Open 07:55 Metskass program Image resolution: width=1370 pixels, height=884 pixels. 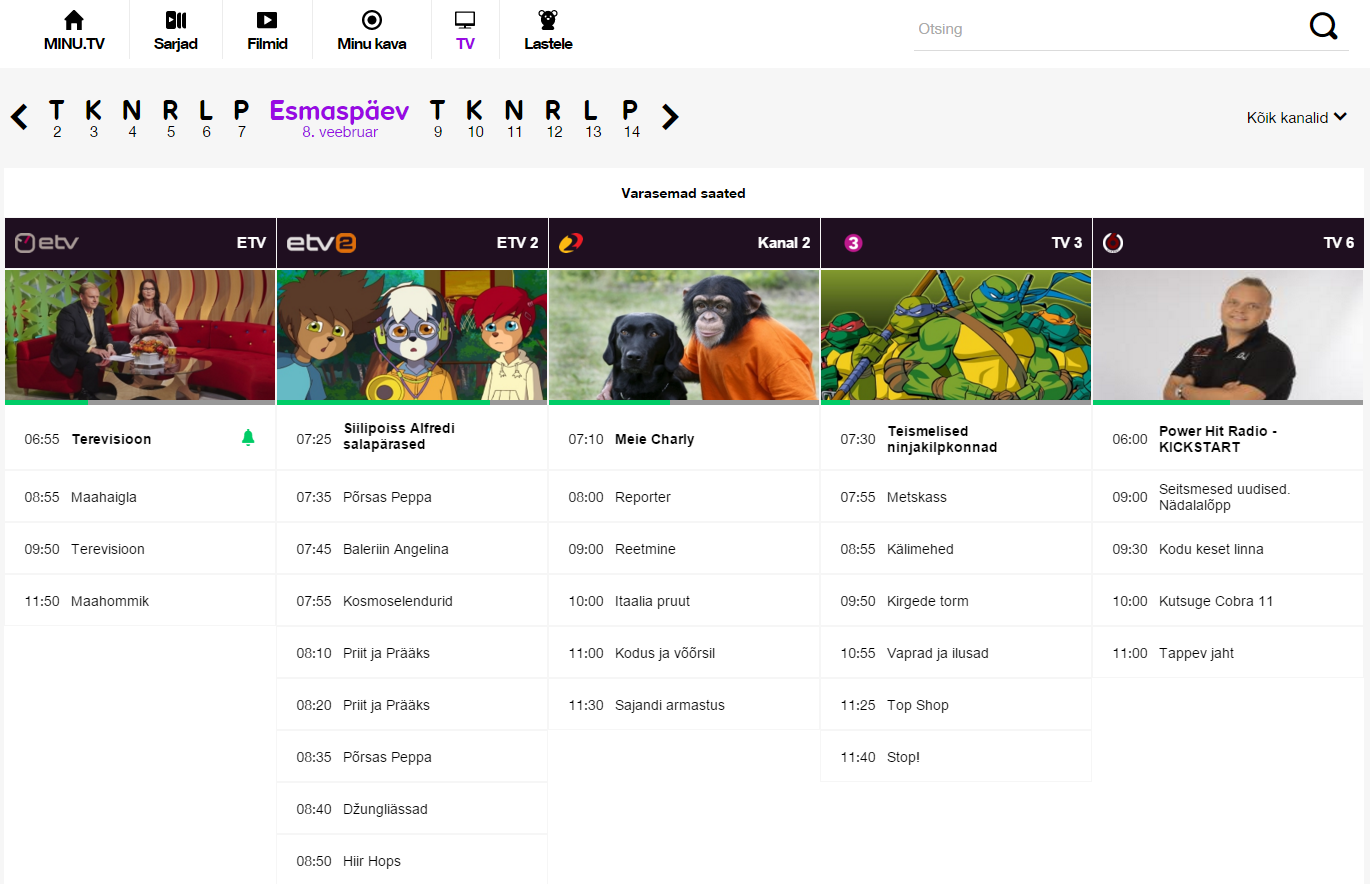(956, 497)
